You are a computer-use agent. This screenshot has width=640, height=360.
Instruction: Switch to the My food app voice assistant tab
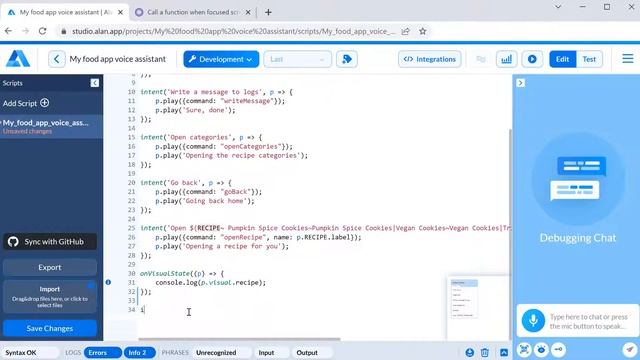pos(65,12)
